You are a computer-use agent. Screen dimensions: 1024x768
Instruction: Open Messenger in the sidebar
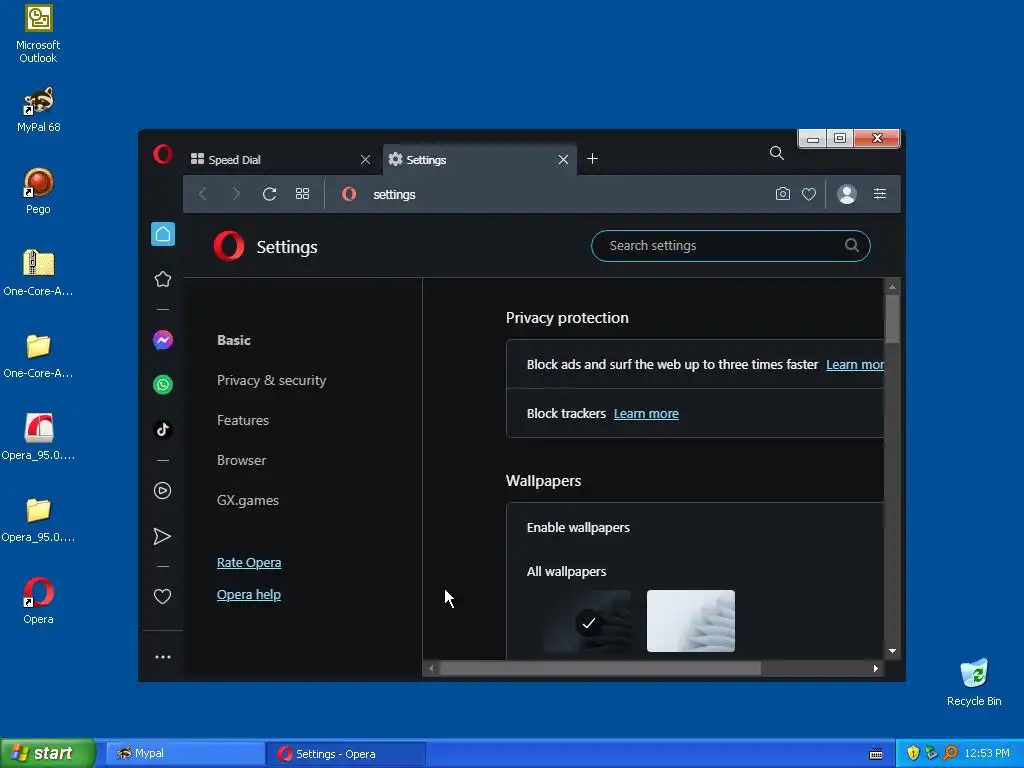coord(163,340)
